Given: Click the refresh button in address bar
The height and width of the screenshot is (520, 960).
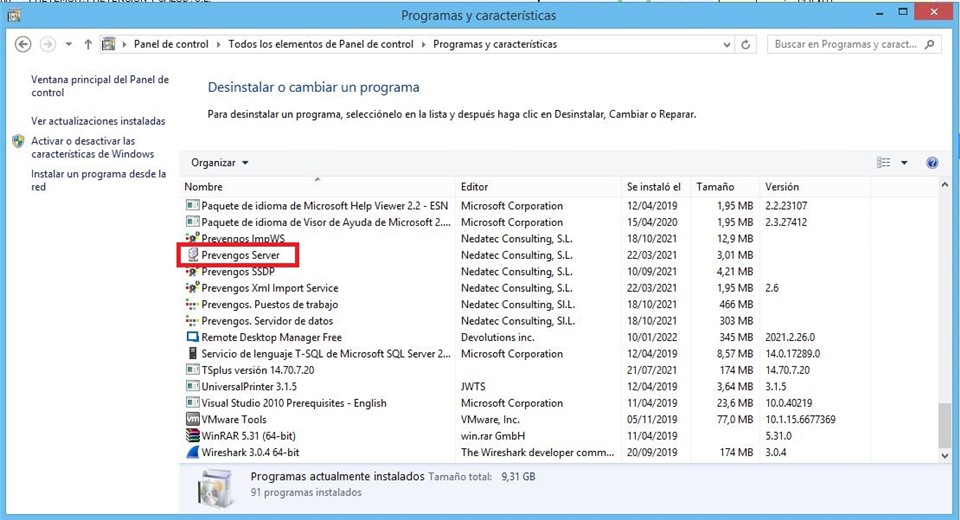Looking at the screenshot, I should coord(747,45).
